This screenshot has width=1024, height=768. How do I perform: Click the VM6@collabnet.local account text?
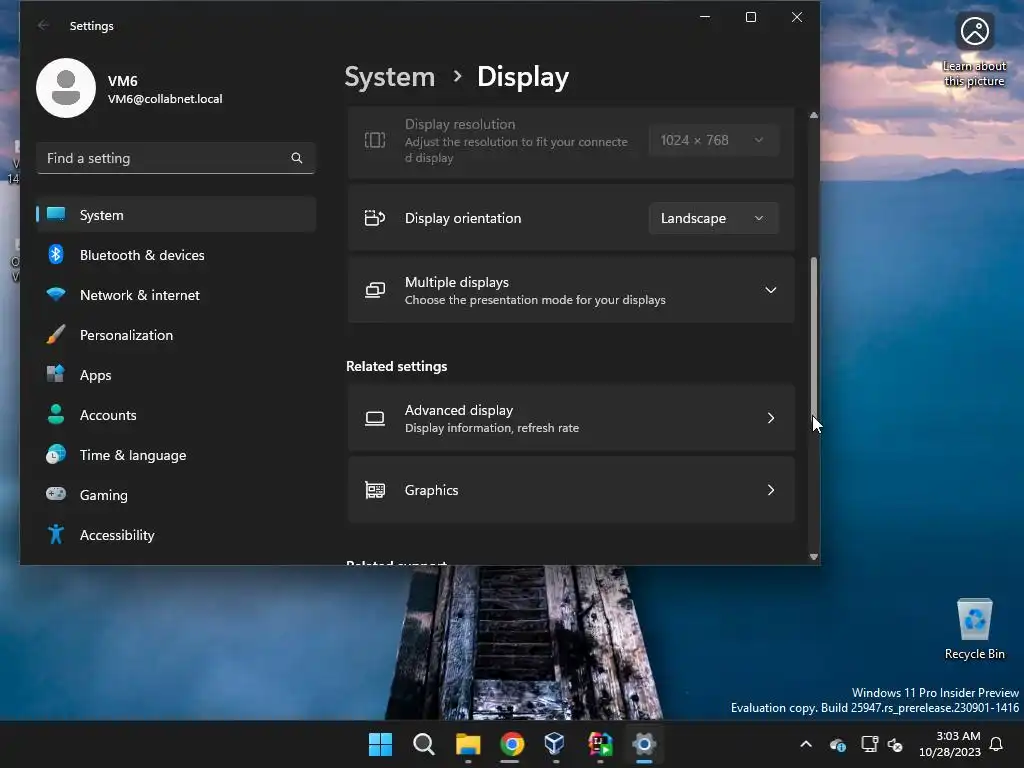pyautogui.click(x=165, y=99)
